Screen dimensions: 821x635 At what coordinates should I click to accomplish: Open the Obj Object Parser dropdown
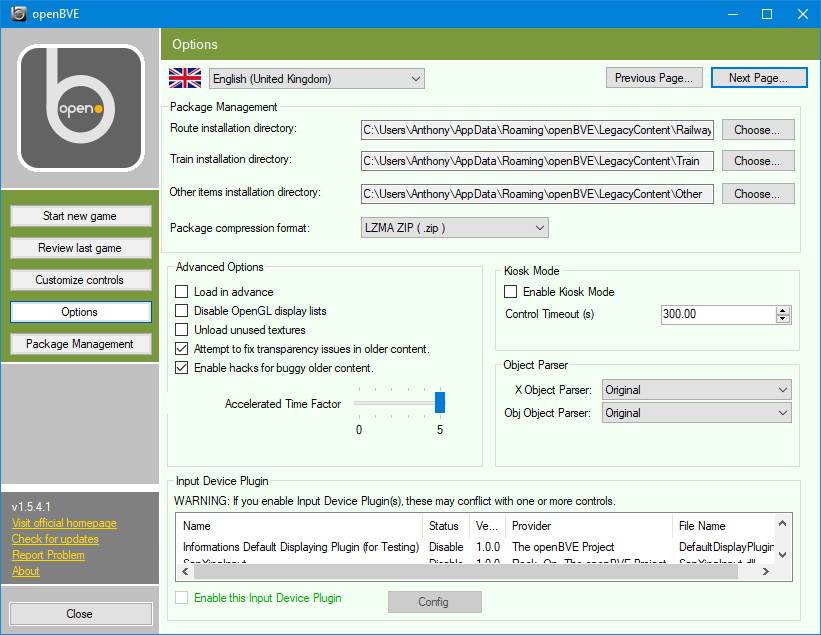click(x=696, y=413)
